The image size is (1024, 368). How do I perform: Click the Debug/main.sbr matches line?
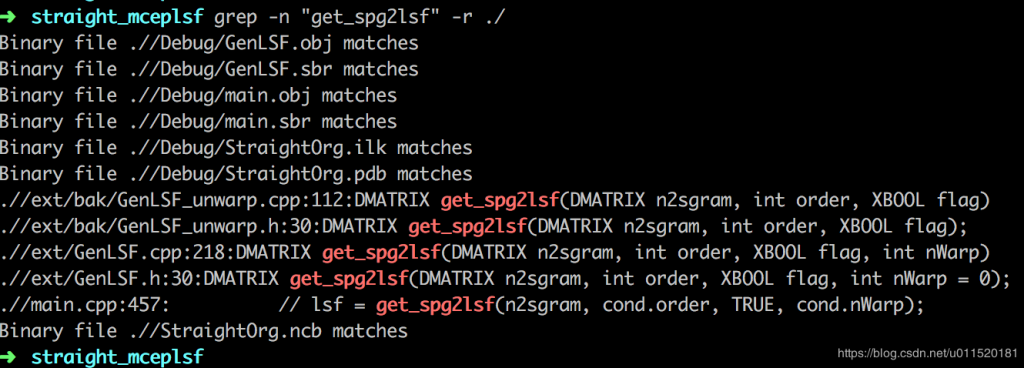pyautogui.click(x=199, y=121)
